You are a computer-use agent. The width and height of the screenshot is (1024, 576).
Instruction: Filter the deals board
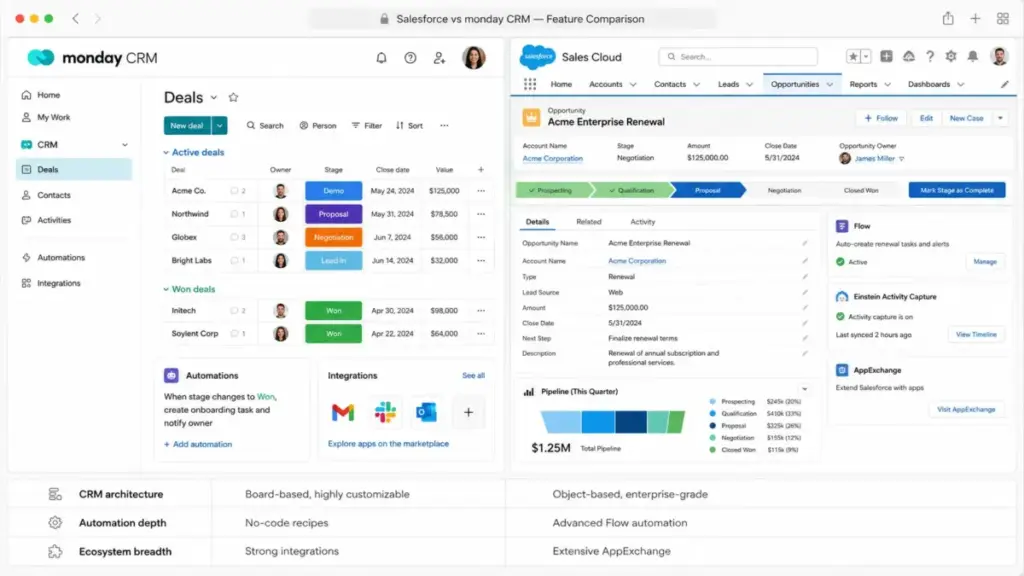click(x=366, y=125)
